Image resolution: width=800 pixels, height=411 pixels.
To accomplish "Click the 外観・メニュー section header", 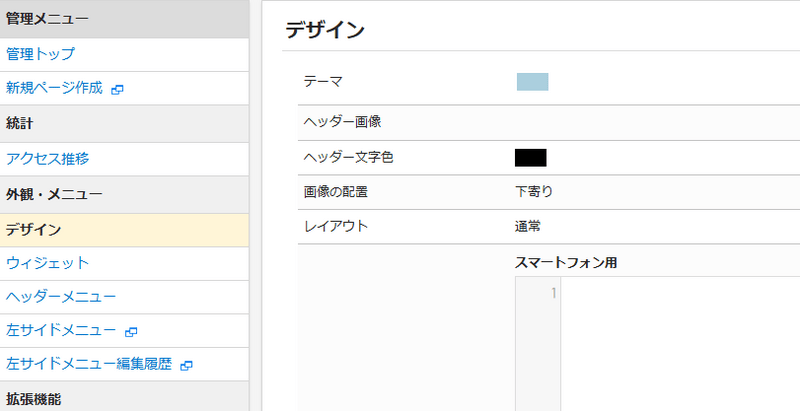I will pyautogui.click(x=124, y=194).
